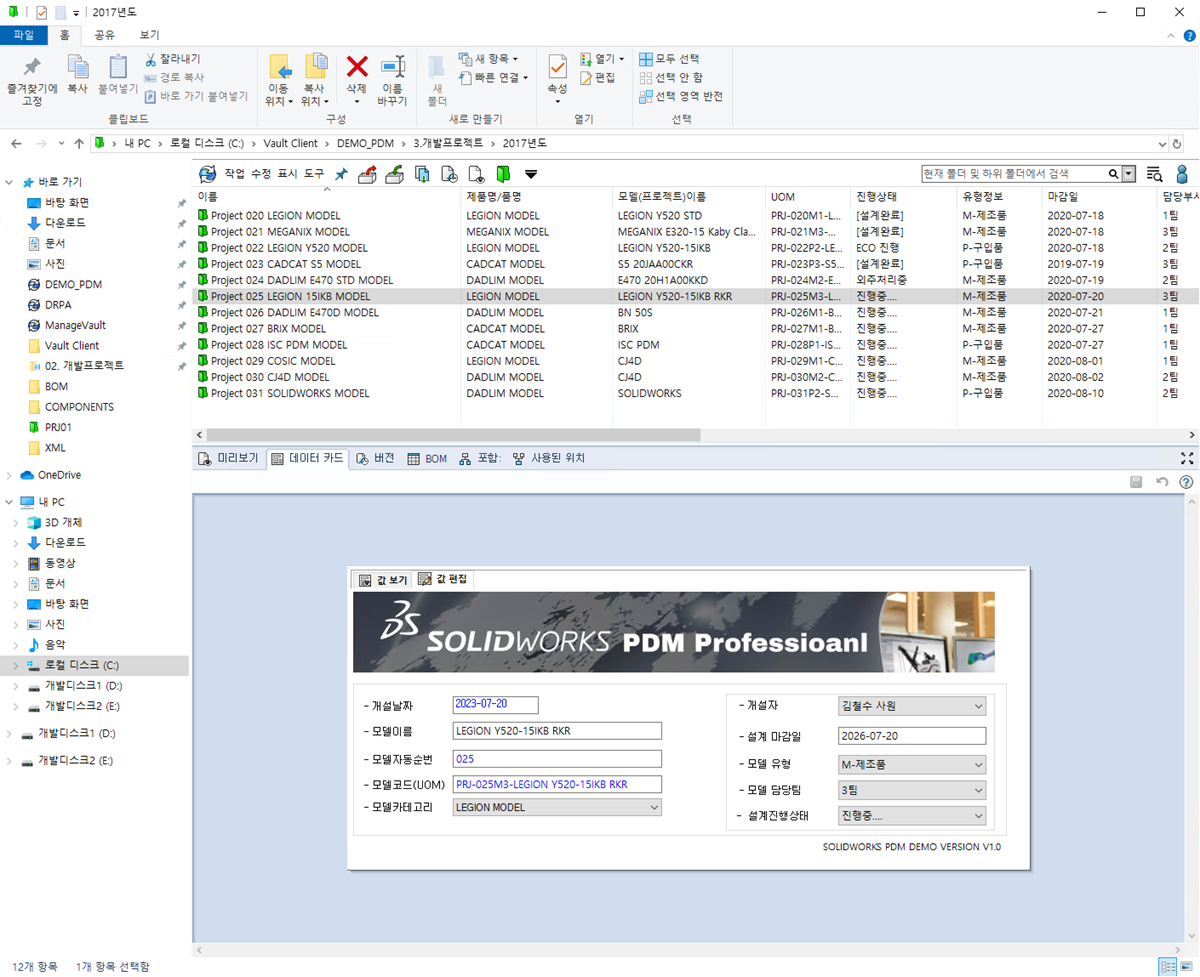Switch to the 미리보기 (Preview) tab
This screenshot has height=977, width=1200.
tap(229, 458)
